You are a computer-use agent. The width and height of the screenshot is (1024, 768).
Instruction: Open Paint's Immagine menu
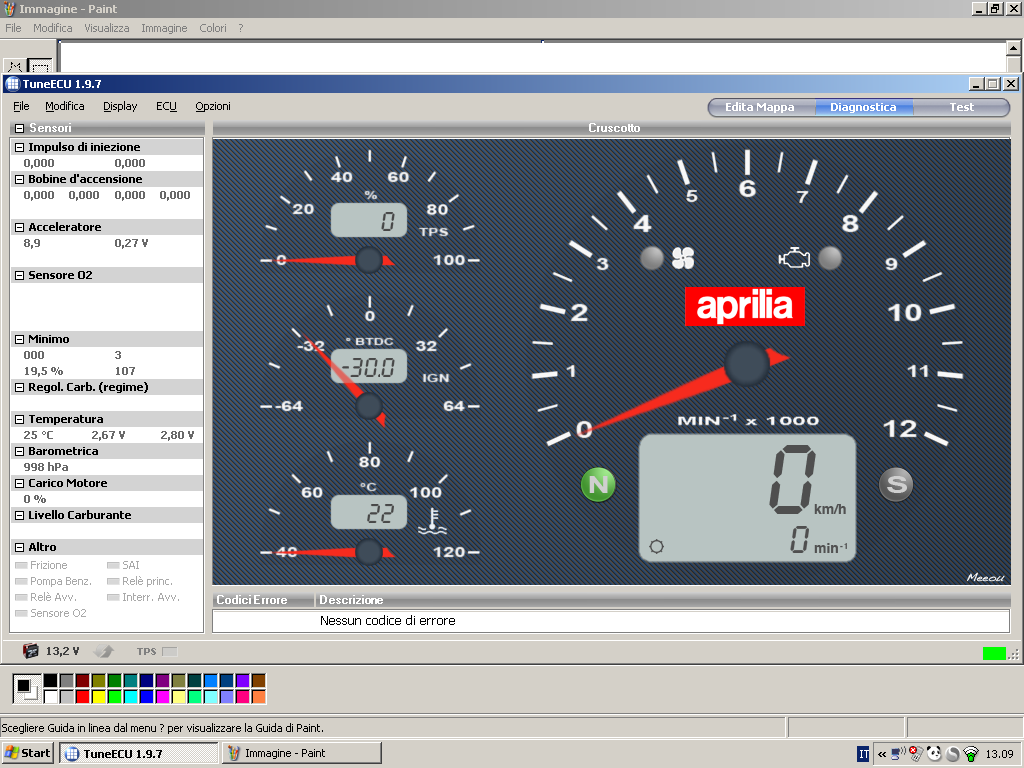pos(164,28)
